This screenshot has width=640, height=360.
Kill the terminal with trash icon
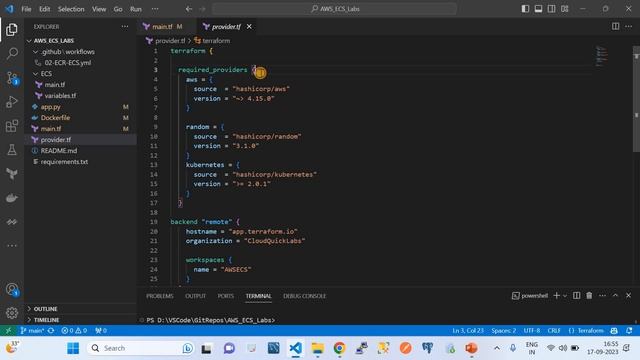click(x=589, y=296)
